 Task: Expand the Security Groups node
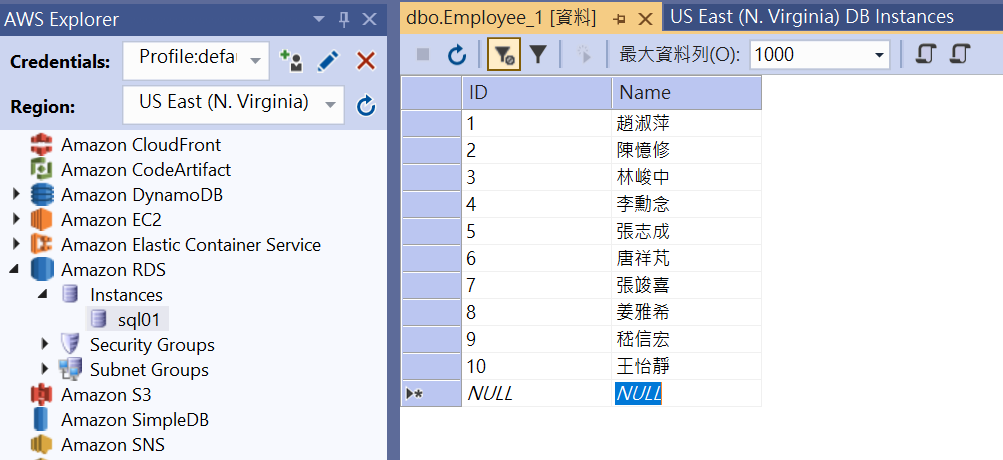(44, 345)
